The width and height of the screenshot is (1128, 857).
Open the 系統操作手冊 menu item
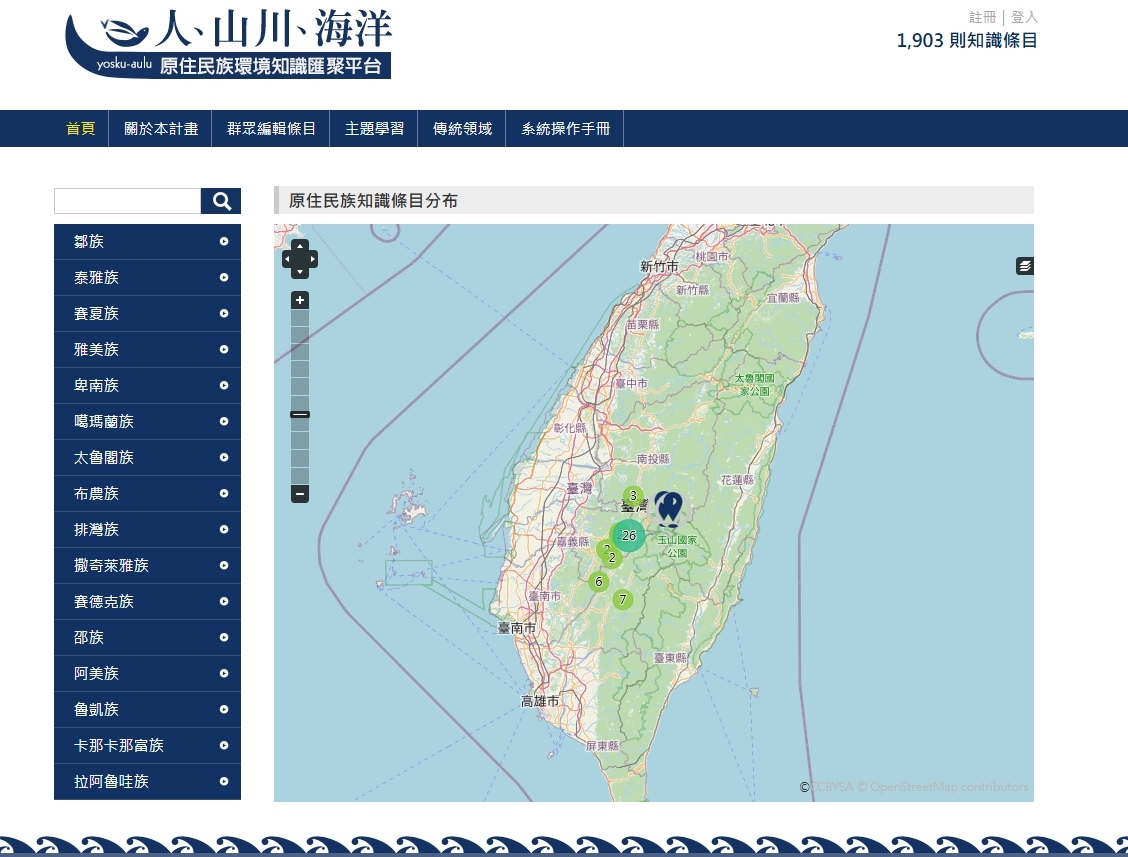tap(565, 129)
